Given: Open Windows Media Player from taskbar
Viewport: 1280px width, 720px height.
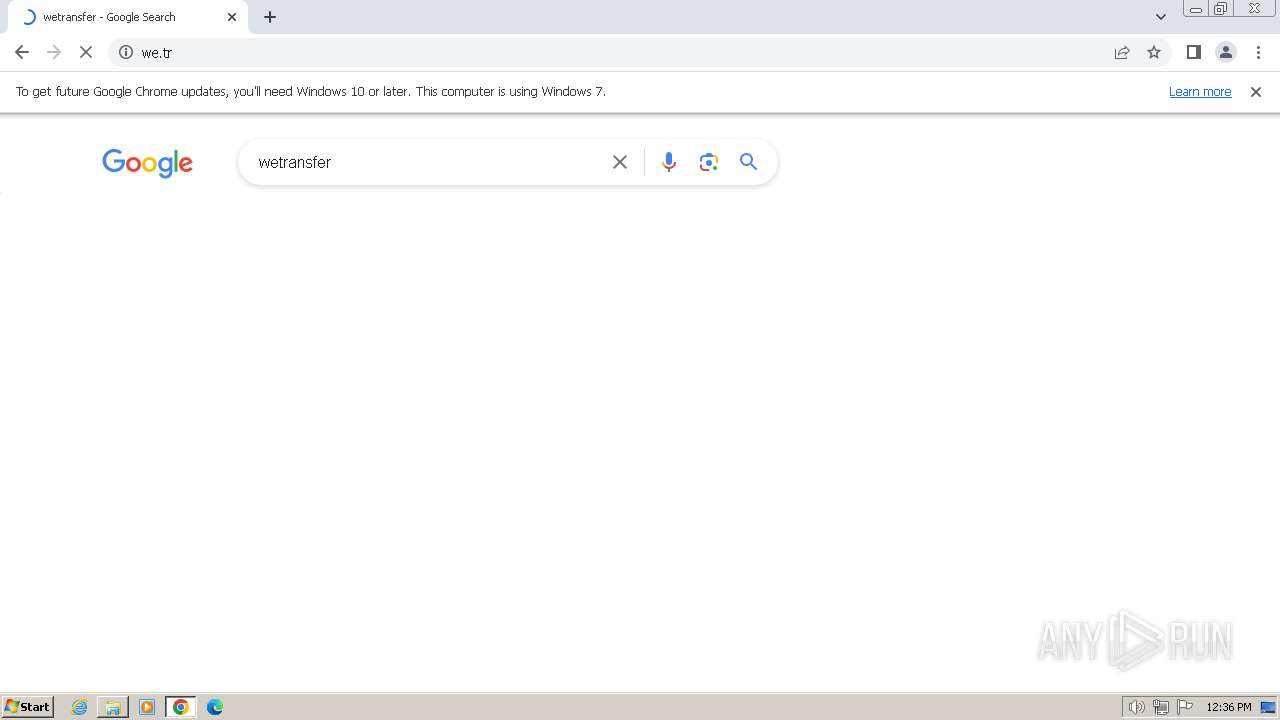Looking at the screenshot, I should [x=147, y=707].
